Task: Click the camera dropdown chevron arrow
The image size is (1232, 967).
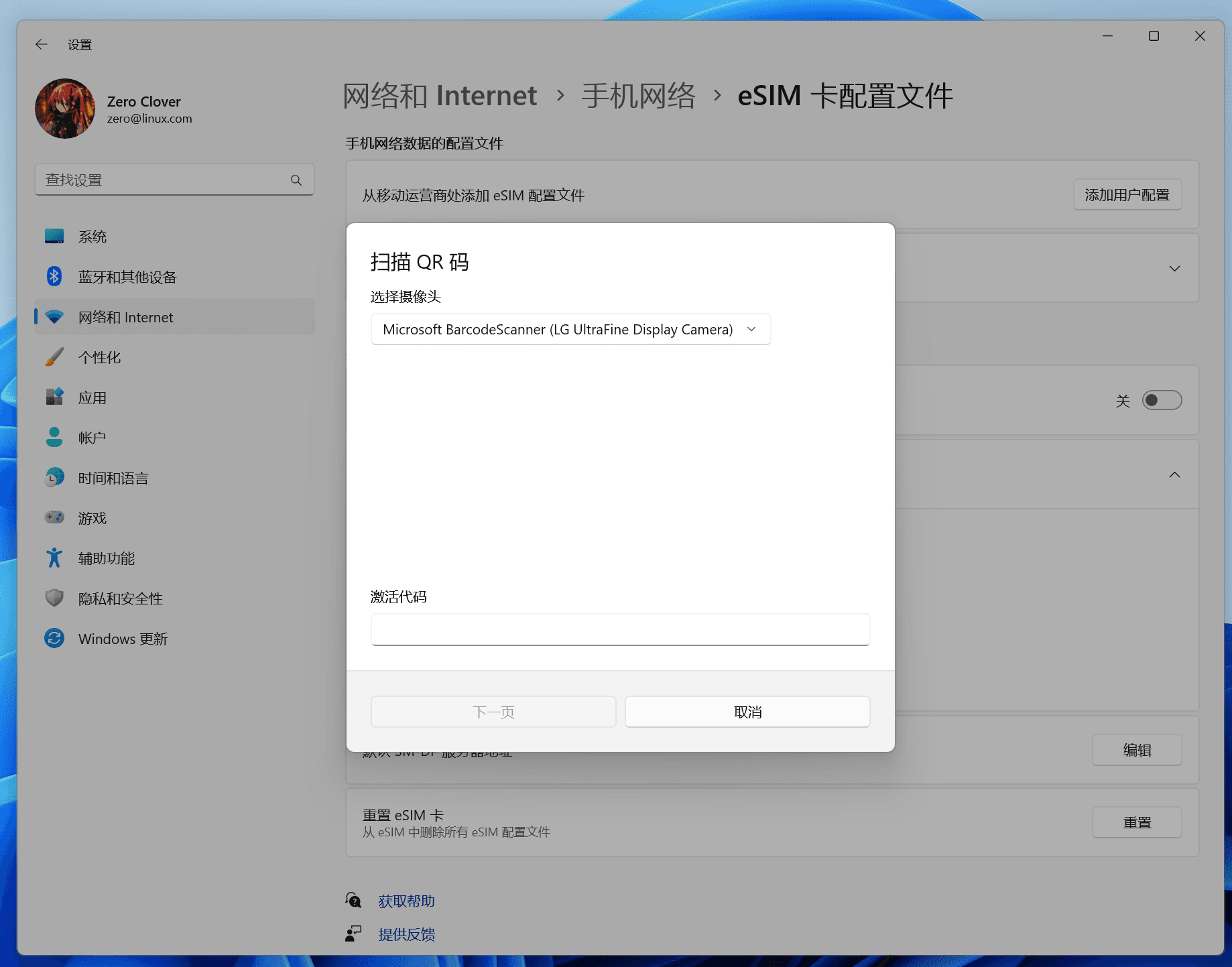Action: pos(751,329)
